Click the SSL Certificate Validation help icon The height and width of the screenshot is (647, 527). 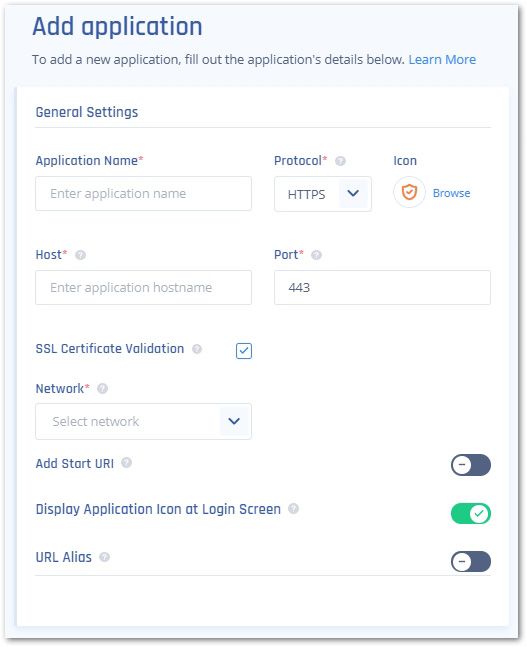point(197,349)
